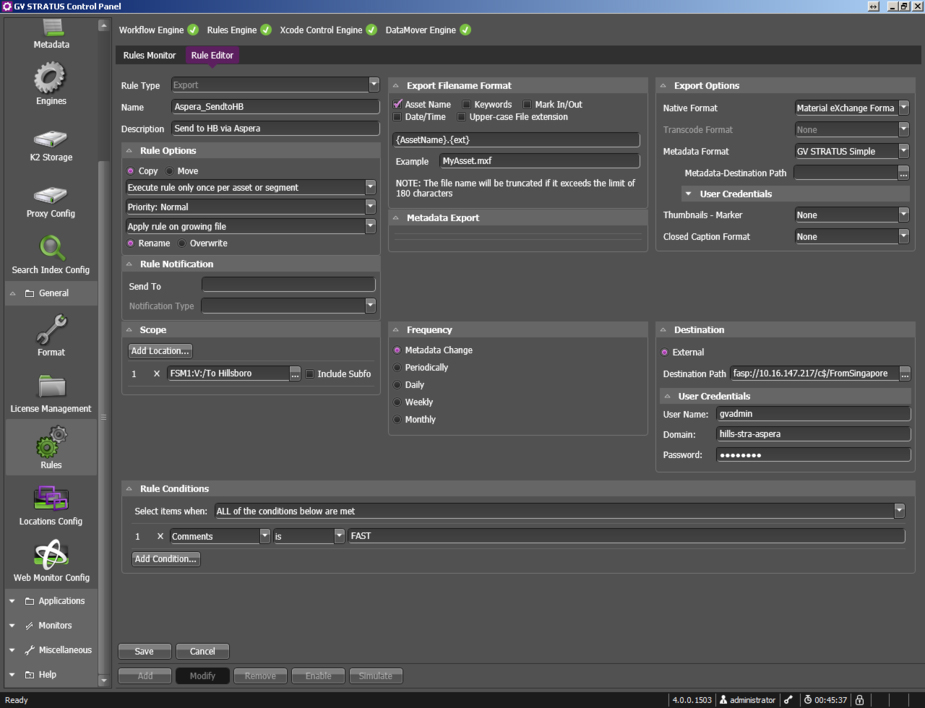Screen dimensions: 925x708
Task: Select the Rule Editor tab
Action: 212,55
